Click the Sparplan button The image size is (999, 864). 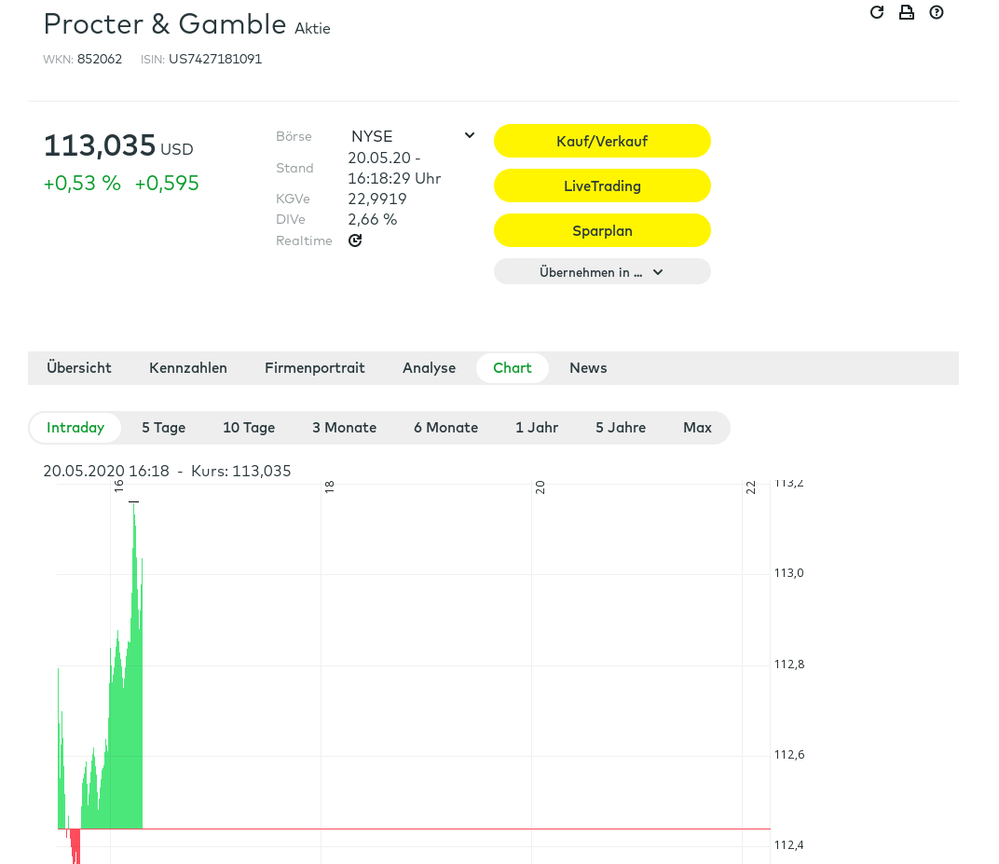(602, 230)
